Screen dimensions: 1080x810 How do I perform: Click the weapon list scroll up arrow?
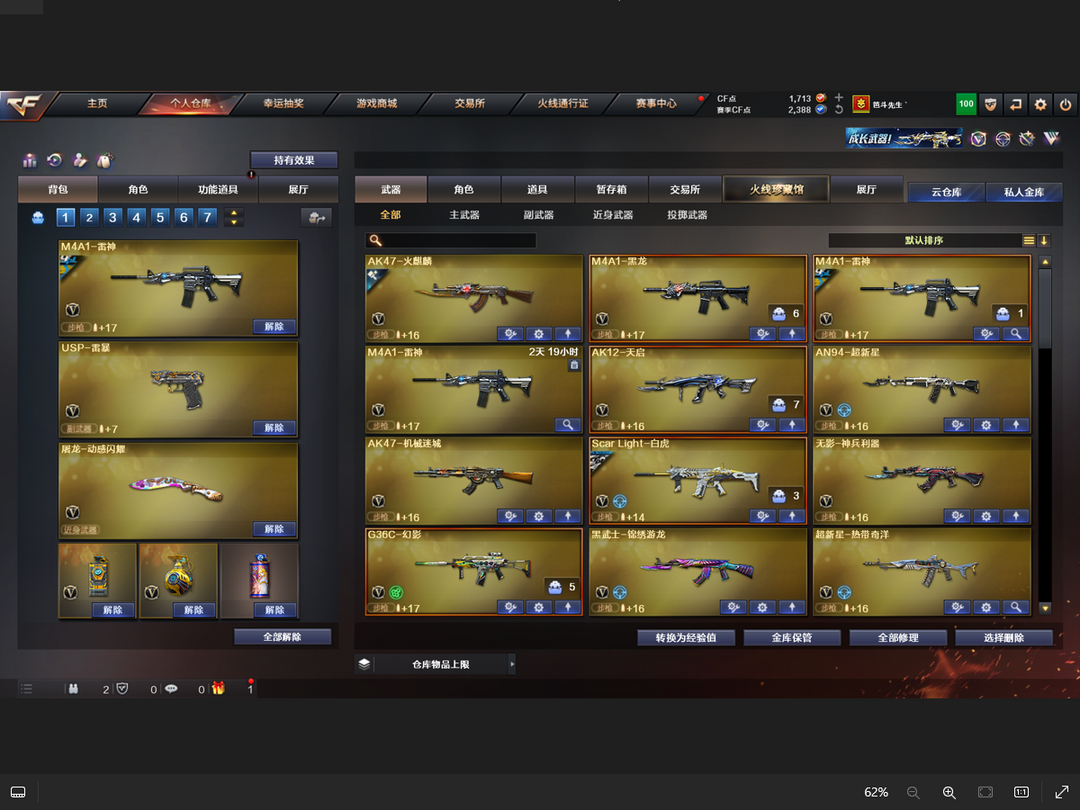coord(1045,262)
